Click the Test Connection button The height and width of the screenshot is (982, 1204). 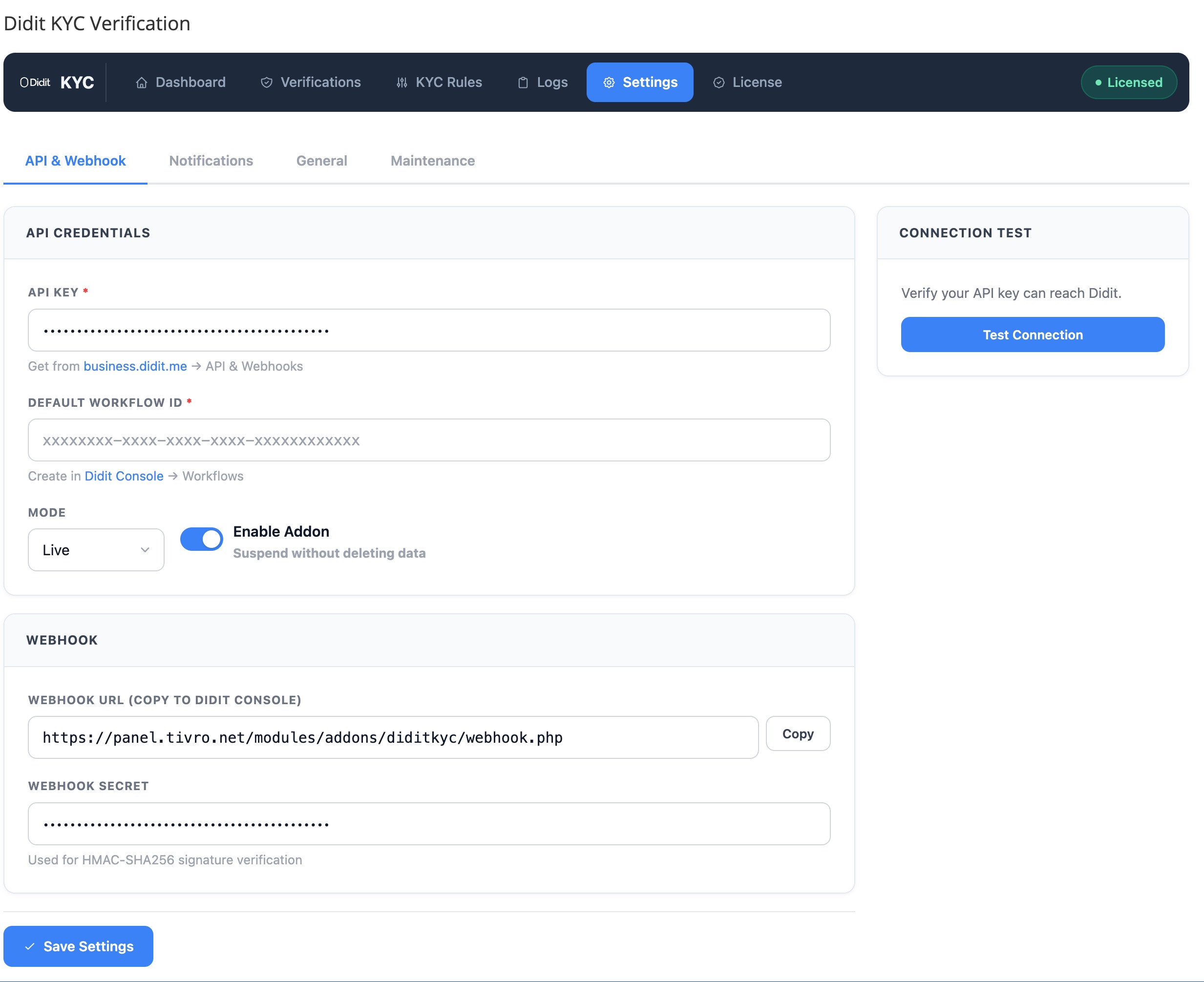pyautogui.click(x=1032, y=334)
